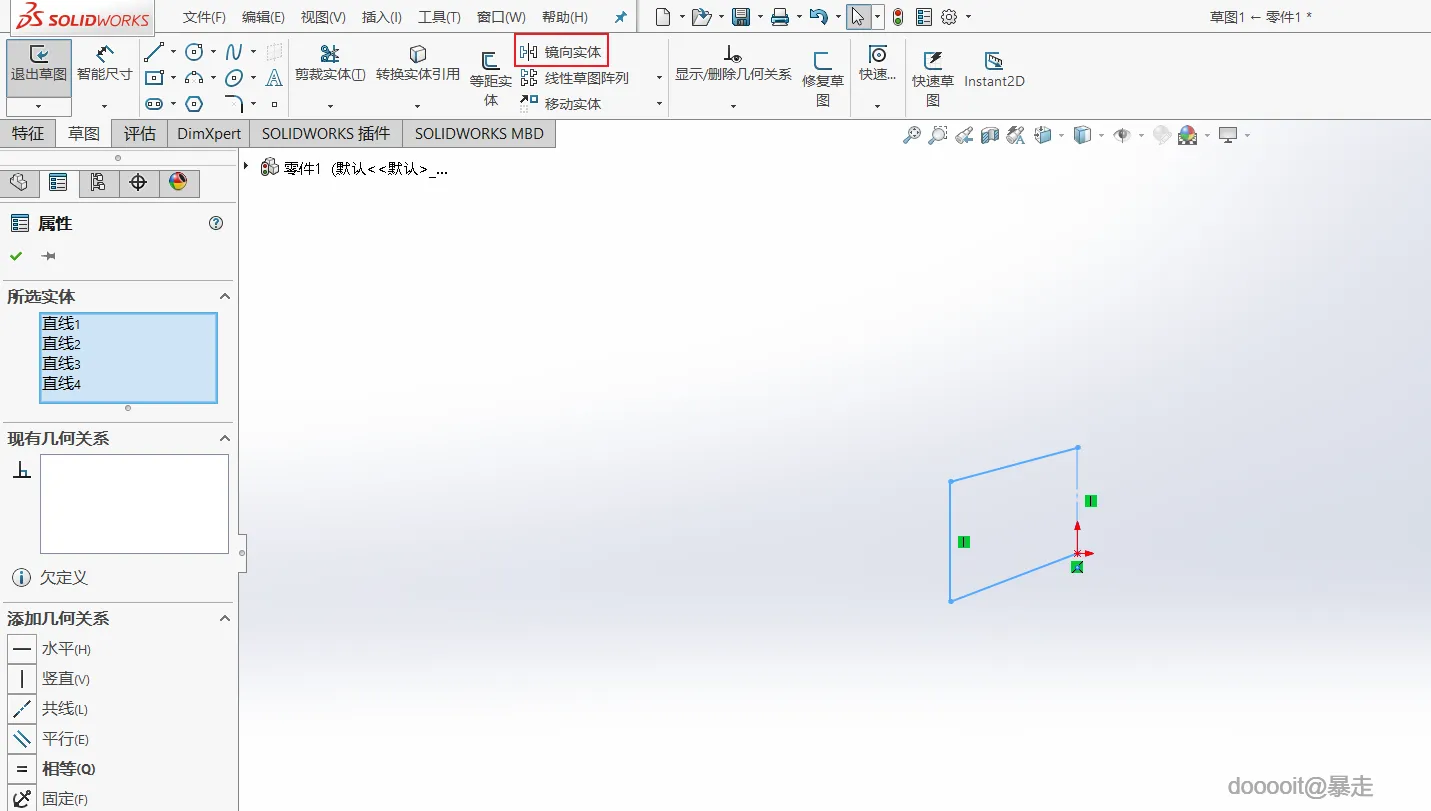The height and width of the screenshot is (811, 1431).
Task: Open the 工具(T) menu
Action: coord(439,17)
